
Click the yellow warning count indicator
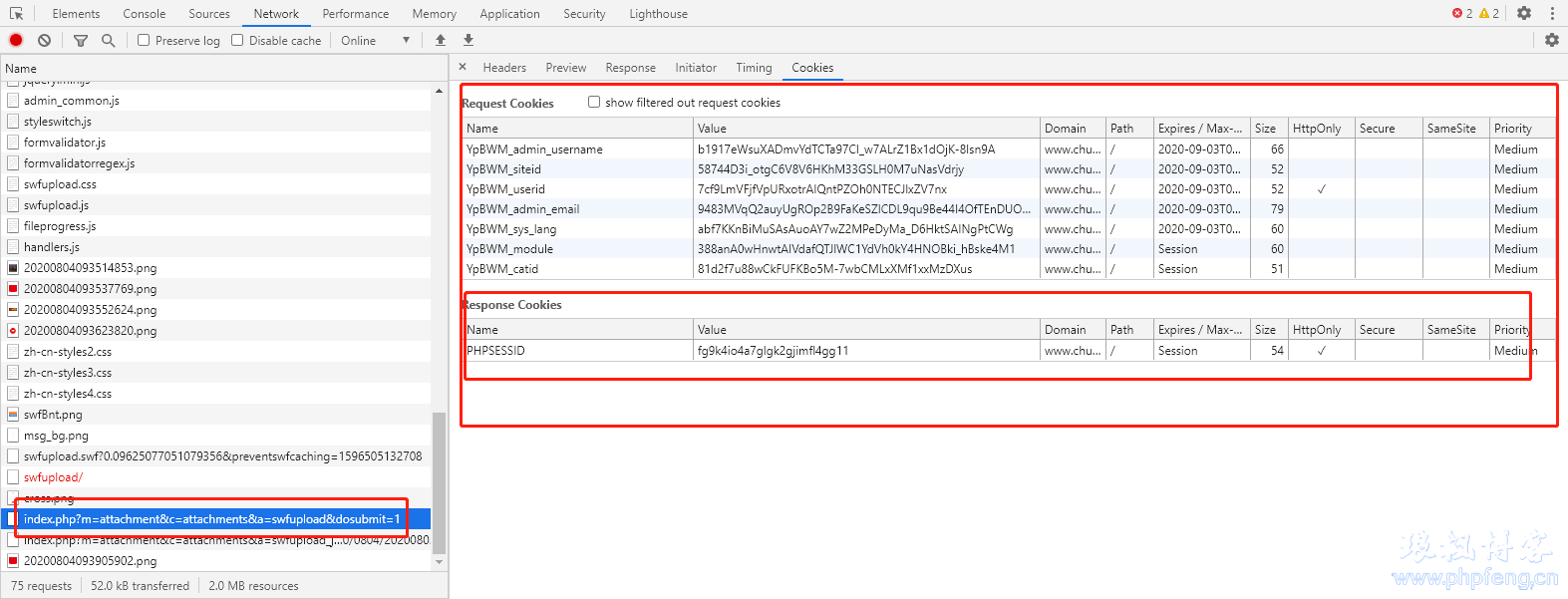click(x=1489, y=13)
